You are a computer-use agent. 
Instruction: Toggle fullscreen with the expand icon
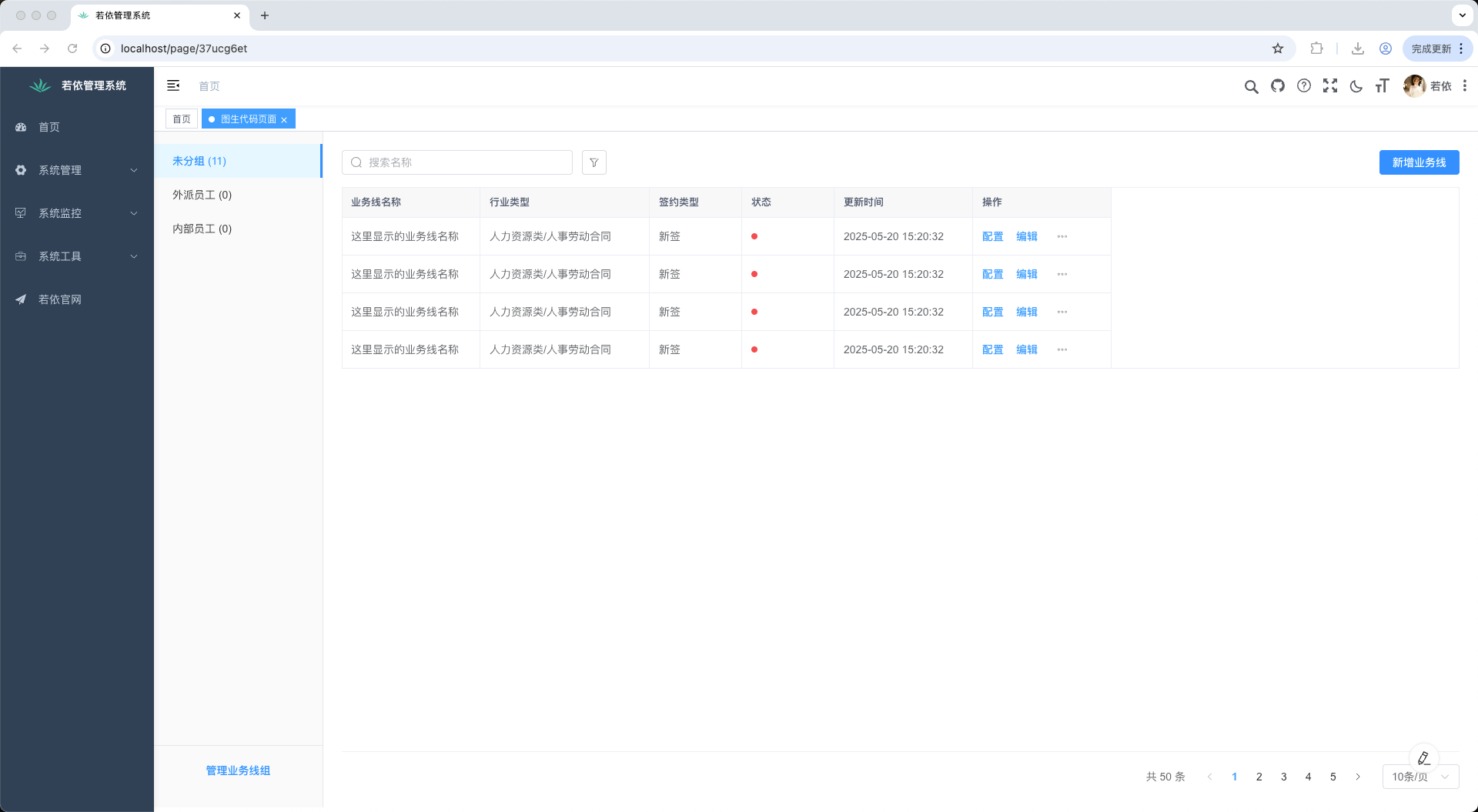coord(1330,86)
